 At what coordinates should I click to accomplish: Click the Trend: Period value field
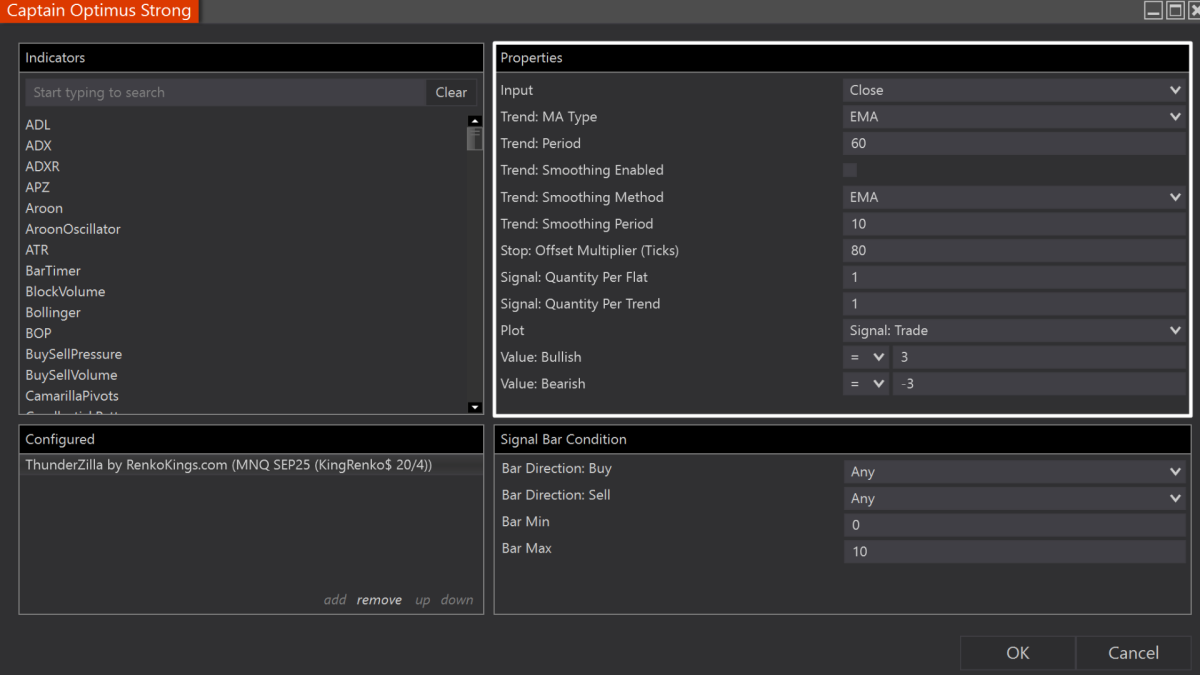(x=1014, y=144)
